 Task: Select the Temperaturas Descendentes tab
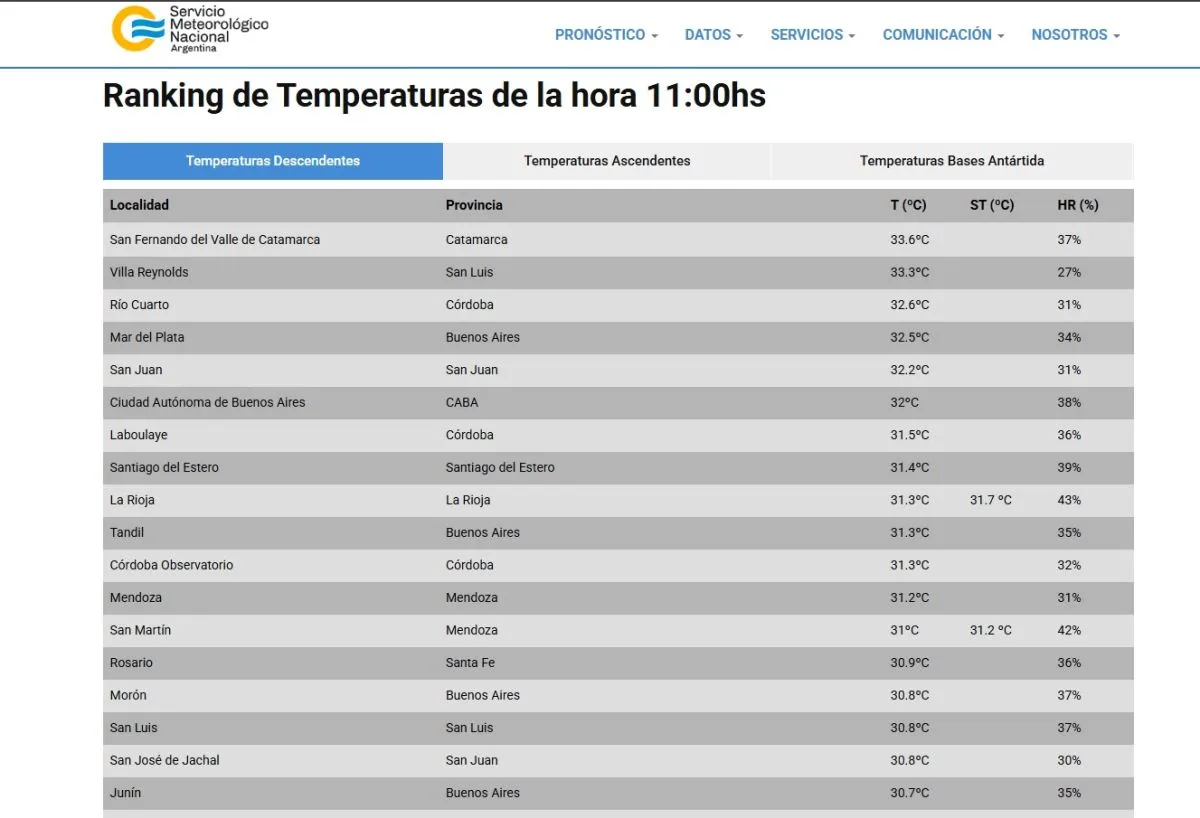273,161
